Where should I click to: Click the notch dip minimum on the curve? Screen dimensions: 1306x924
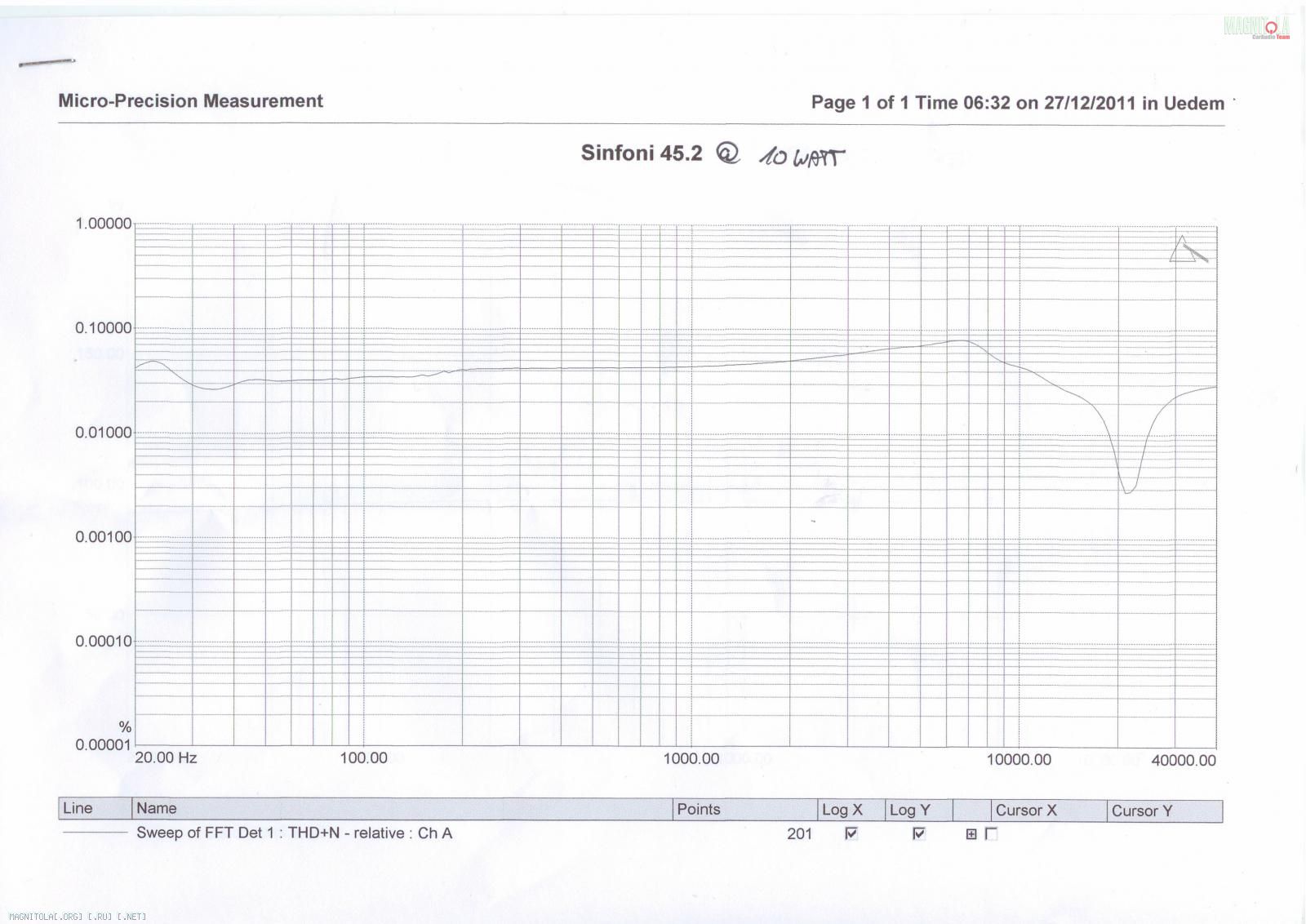[1128, 492]
